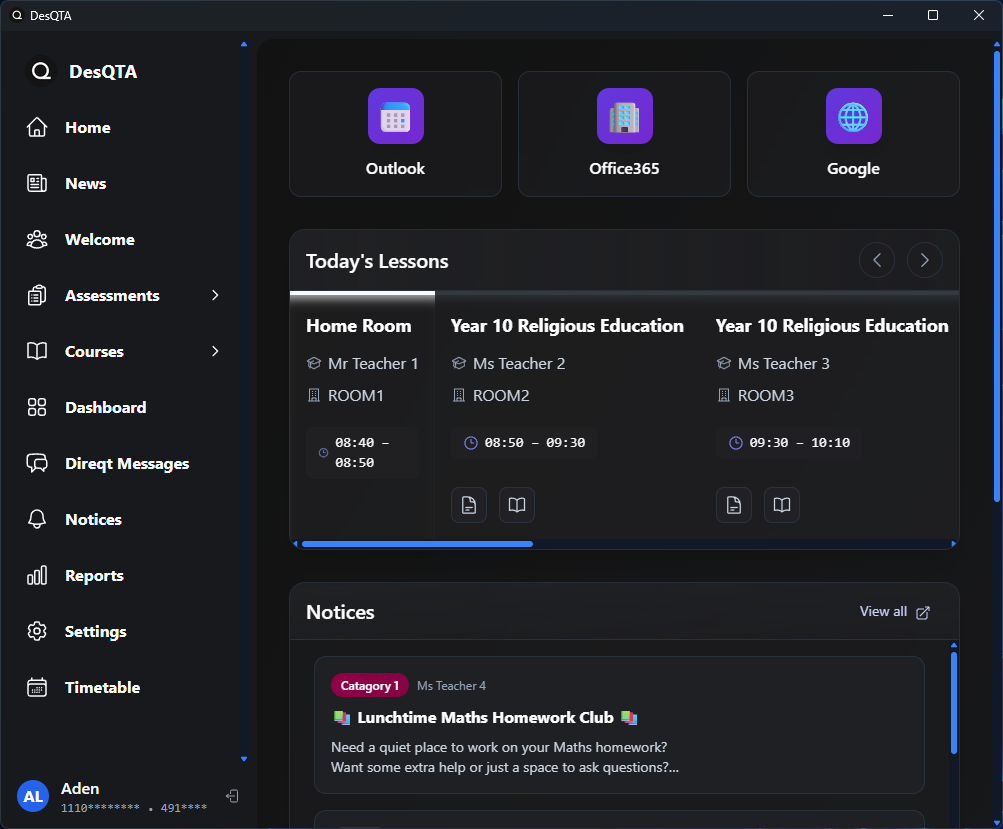
Task: Open the Notices page in sidebar
Action: pos(122,519)
